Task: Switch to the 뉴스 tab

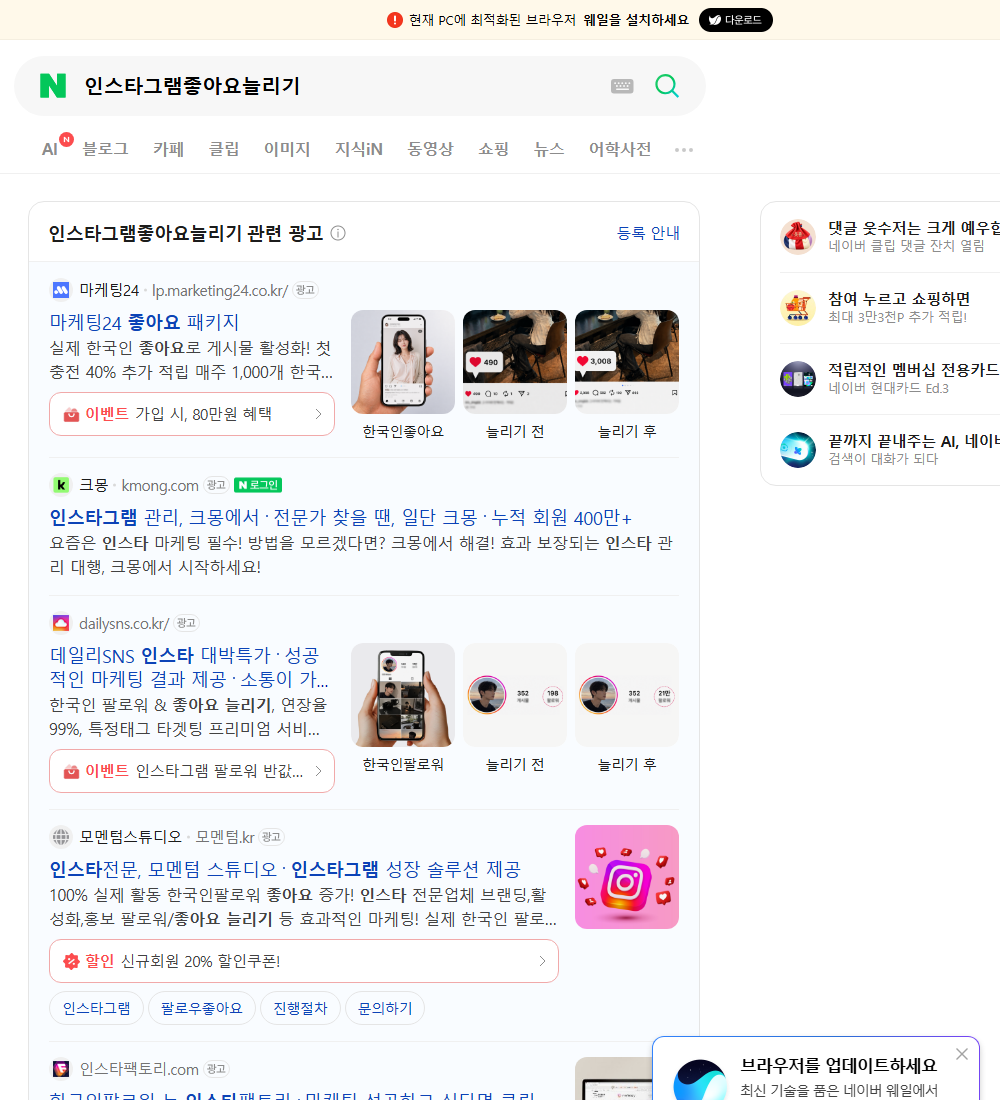Action: point(549,149)
